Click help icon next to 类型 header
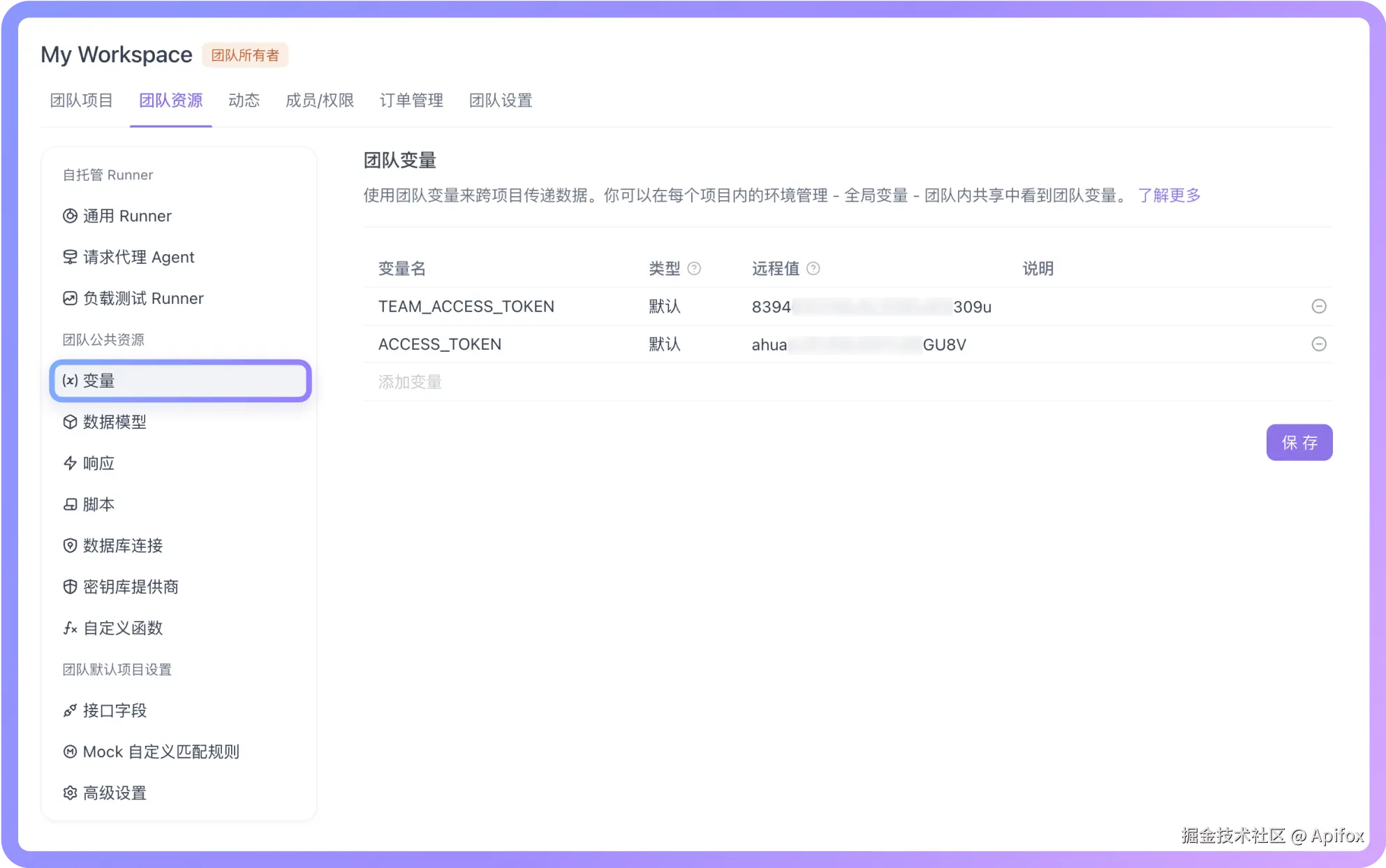Image resolution: width=1386 pixels, height=868 pixels. click(693, 268)
